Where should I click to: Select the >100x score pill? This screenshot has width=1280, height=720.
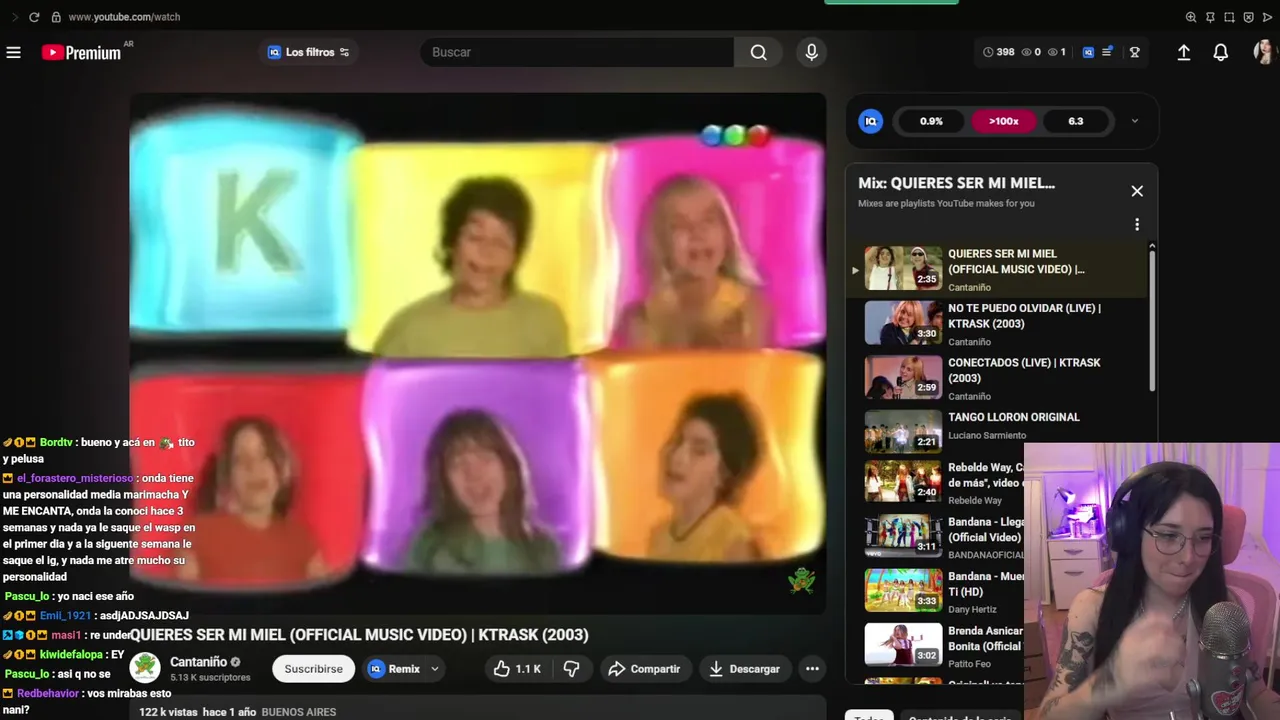tap(1004, 121)
